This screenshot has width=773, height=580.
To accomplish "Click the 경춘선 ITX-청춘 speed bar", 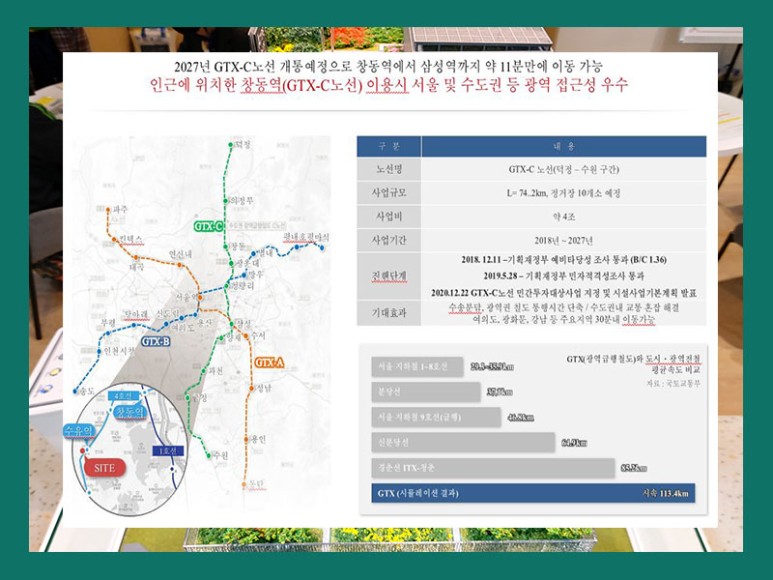I will (x=493, y=468).
